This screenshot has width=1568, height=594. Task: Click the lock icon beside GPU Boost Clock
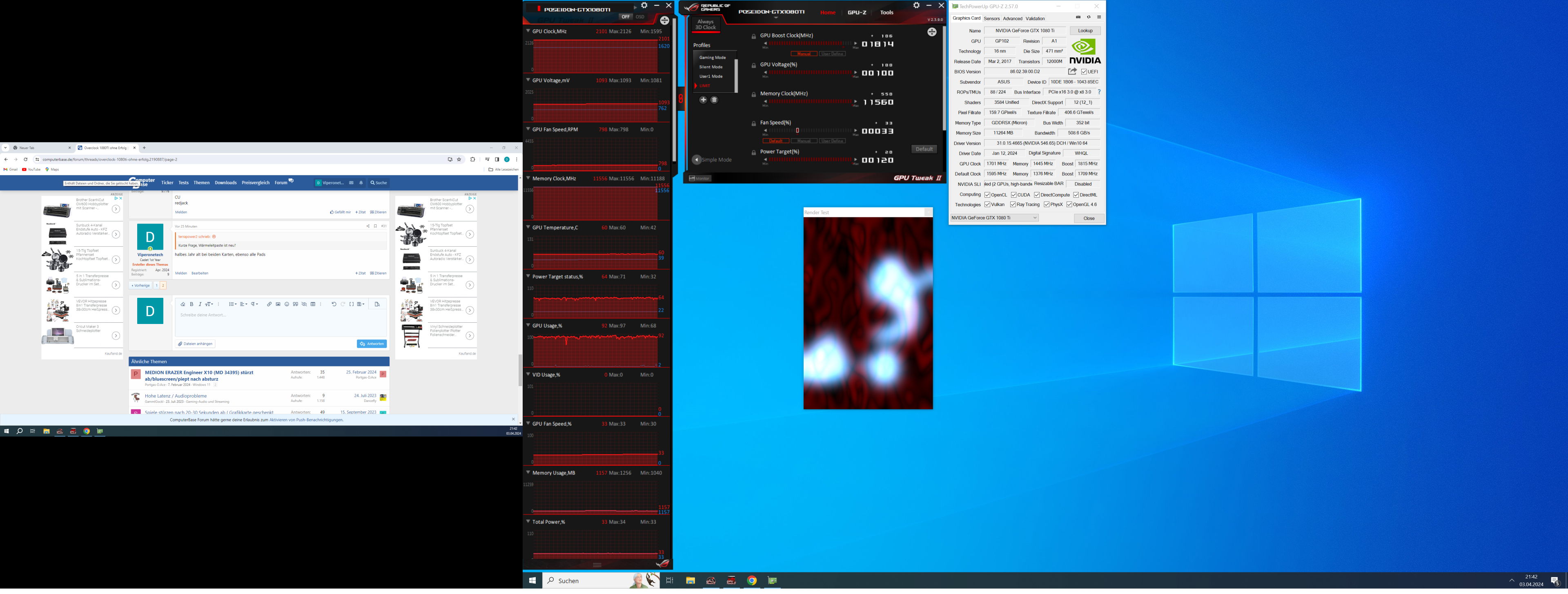point(753,36)
